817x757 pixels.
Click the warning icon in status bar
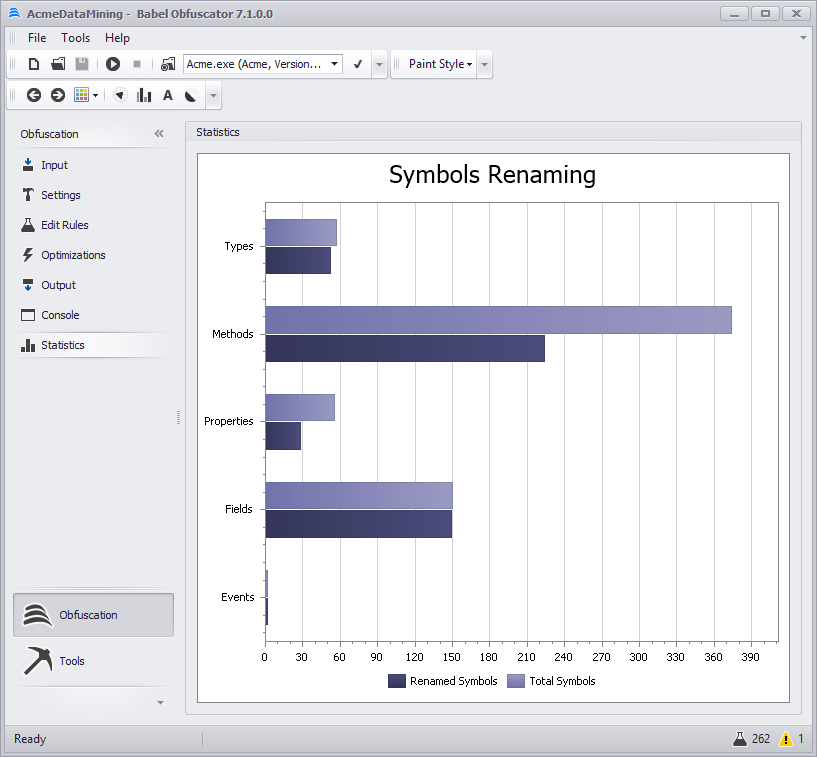[786, 739]
